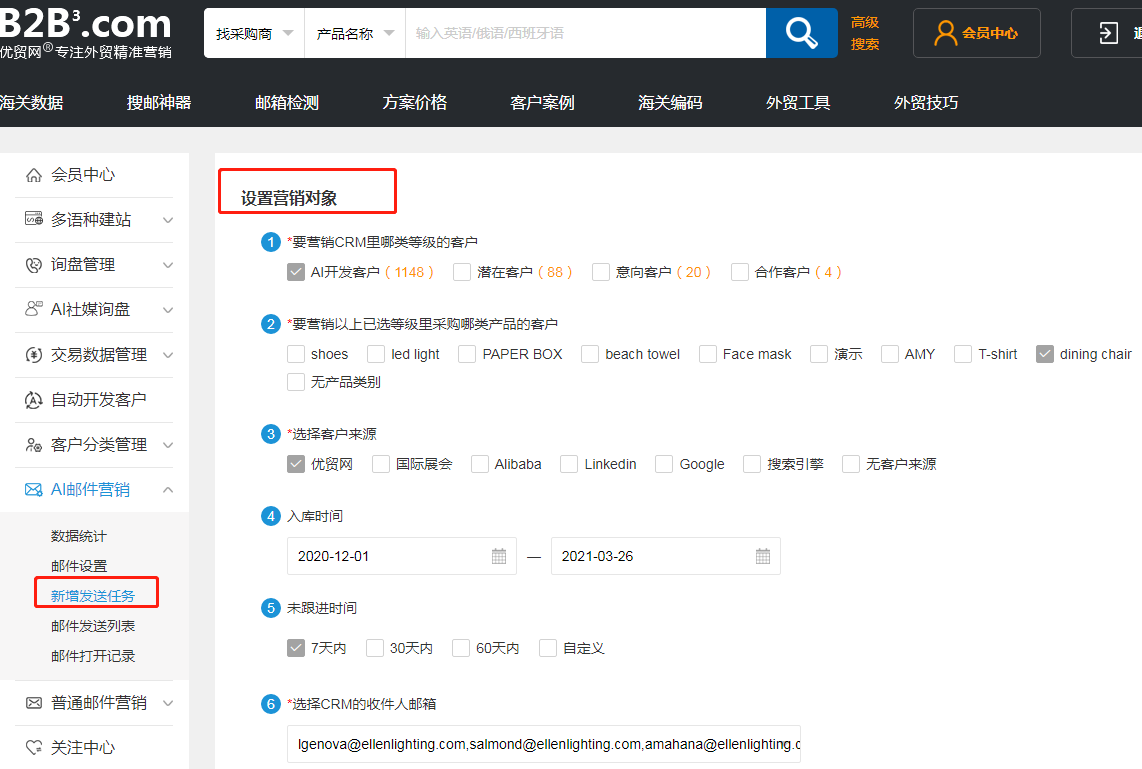Uncheck the 优贸网 source checkbox

(296, 464)
